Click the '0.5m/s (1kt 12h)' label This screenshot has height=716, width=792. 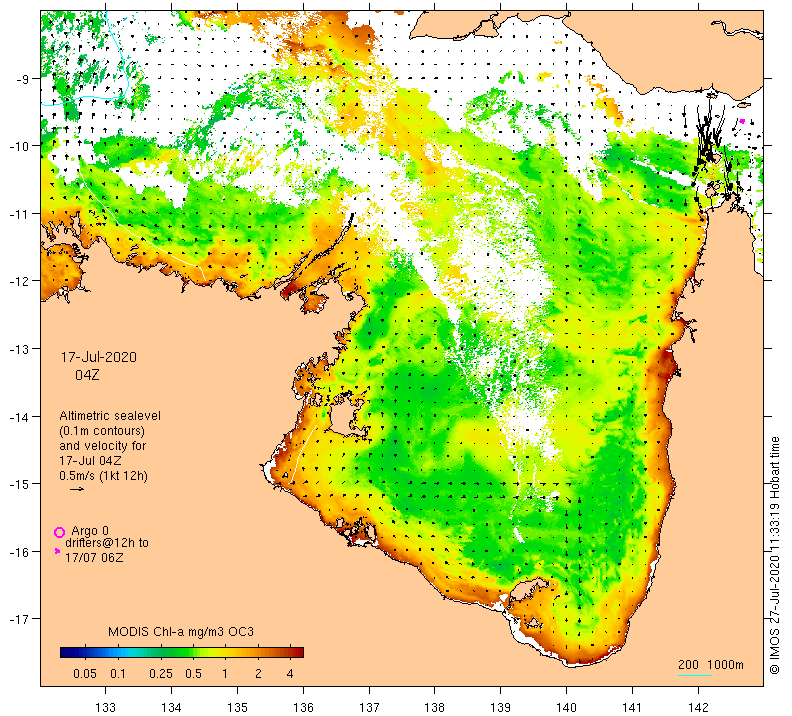coord(104,476)
